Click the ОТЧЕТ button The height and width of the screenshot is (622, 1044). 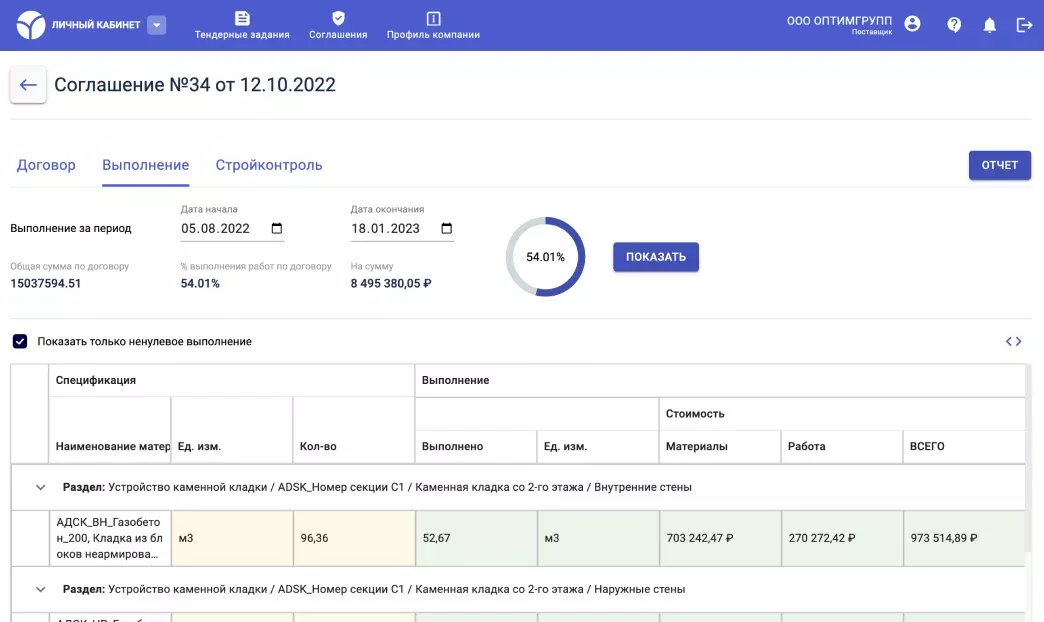(x=999, y=165)
